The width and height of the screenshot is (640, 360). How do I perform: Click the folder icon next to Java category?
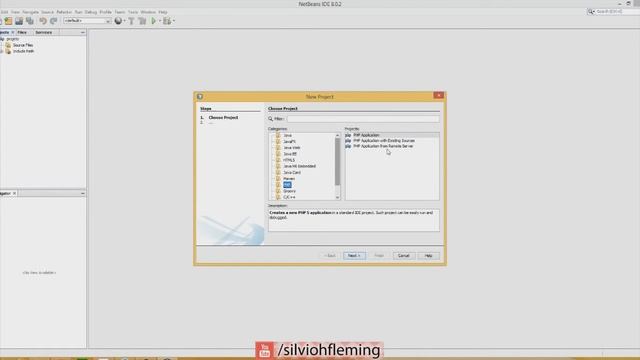pos(278,135)
